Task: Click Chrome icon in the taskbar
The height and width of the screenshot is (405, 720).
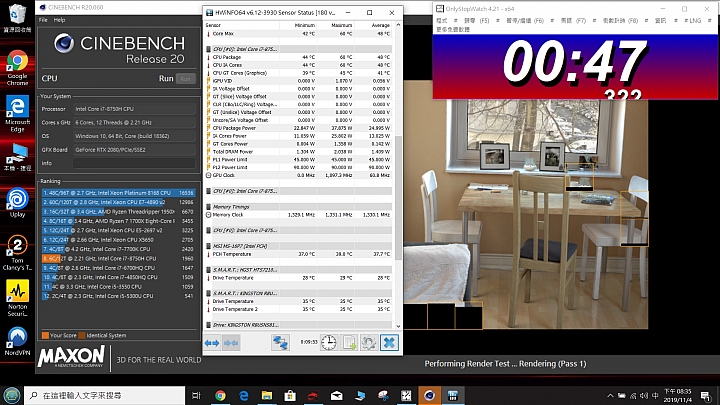Action: (x=220, y=395)
